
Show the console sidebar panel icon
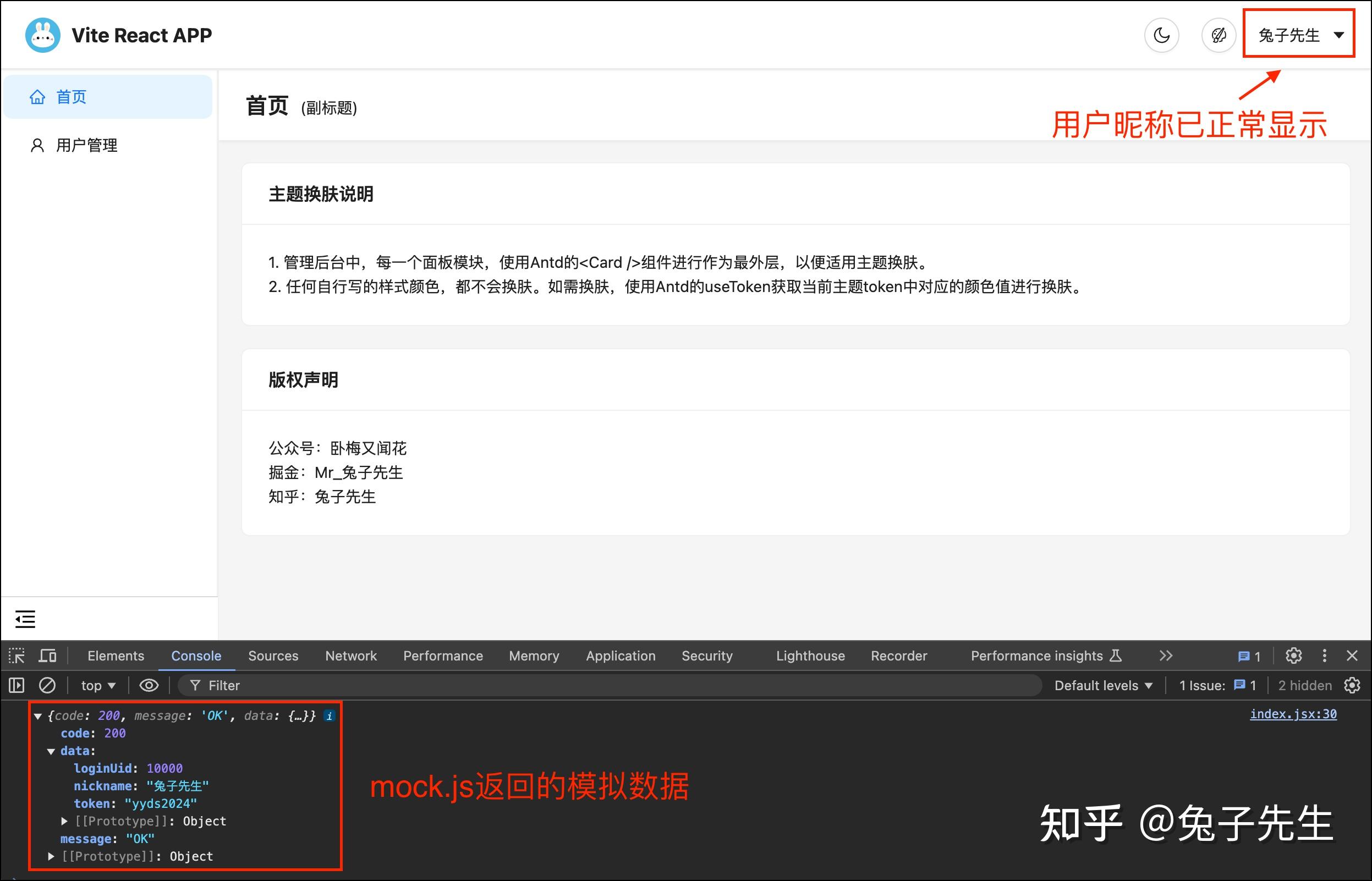point(17,685)
